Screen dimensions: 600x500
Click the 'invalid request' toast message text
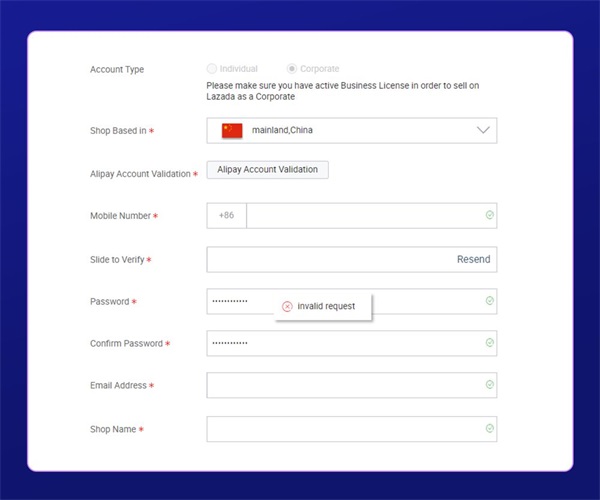coord(326,306)
